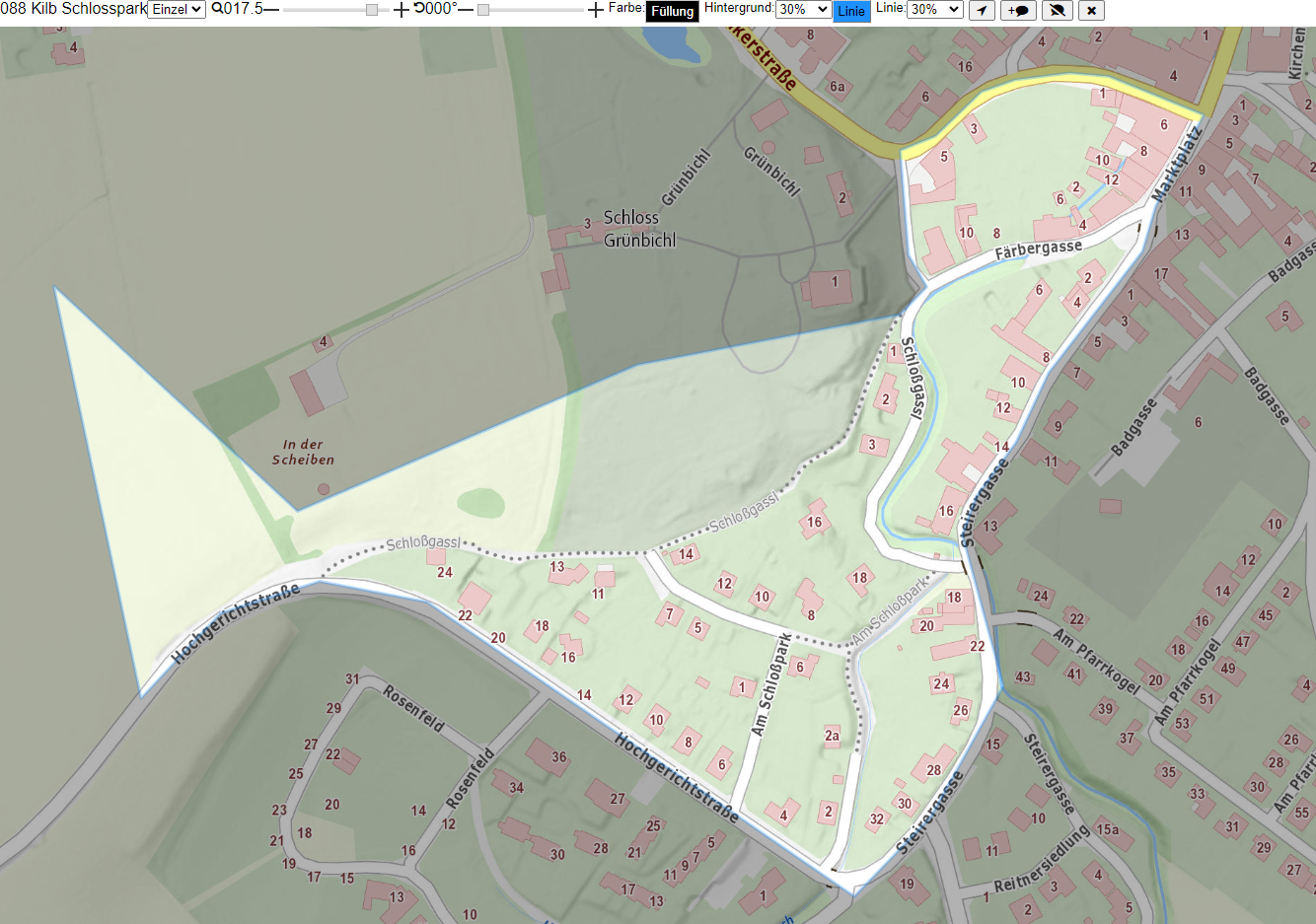The image size is (1316, 924).
Task: Click the Färbergasse street label
Action: [1038, 249]
